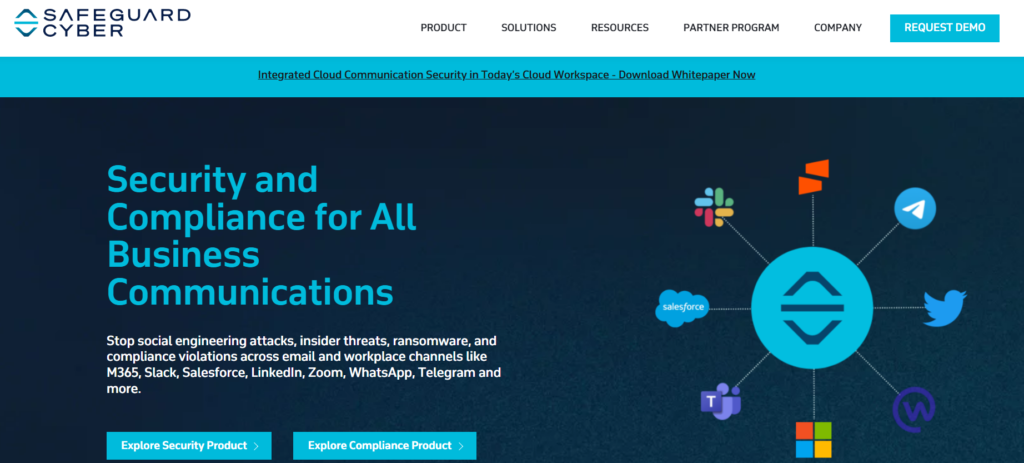Click the orange icon atop the diagram
This screenshot has height=463, width=1024.
pyautogui.click(x=815, y=177)
